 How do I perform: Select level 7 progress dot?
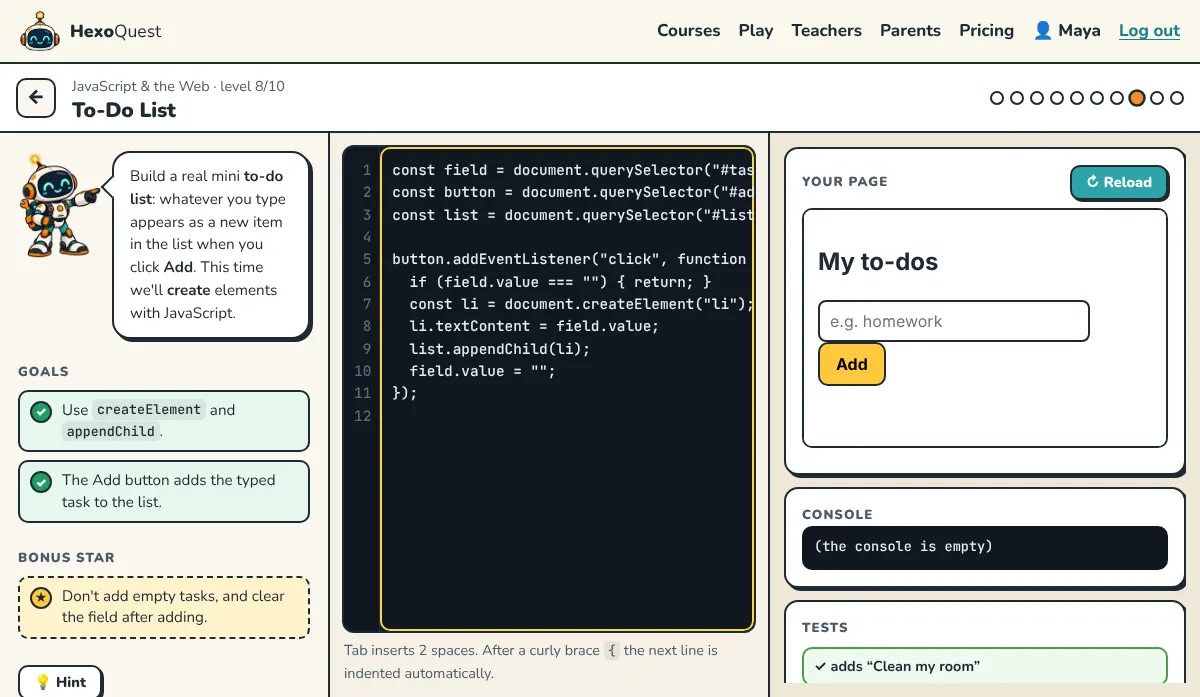pyautogui.click(x=1117, y=98)
